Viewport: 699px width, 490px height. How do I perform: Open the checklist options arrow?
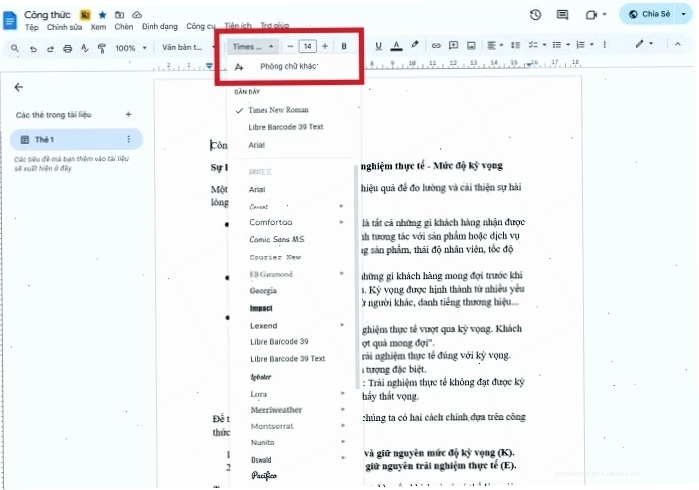click(x=544, y=45)
